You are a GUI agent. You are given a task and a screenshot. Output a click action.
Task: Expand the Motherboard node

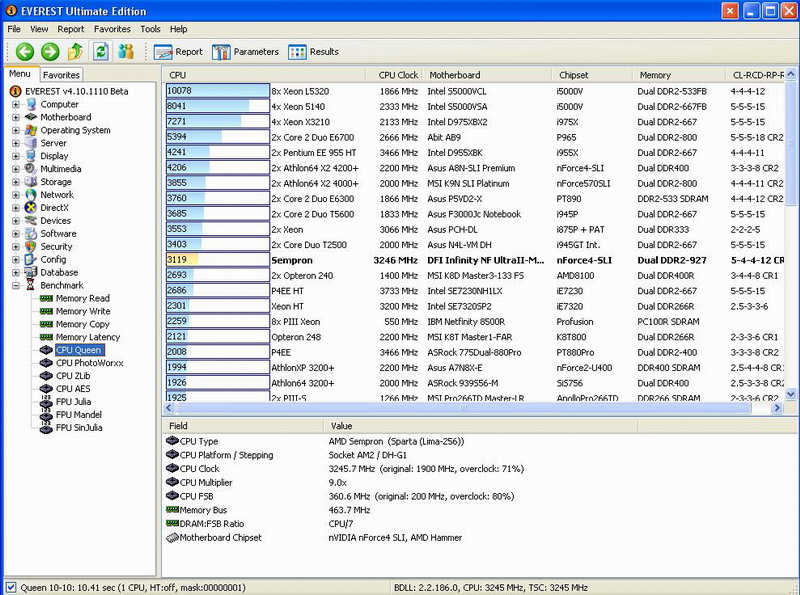click(x=16, y=117)
